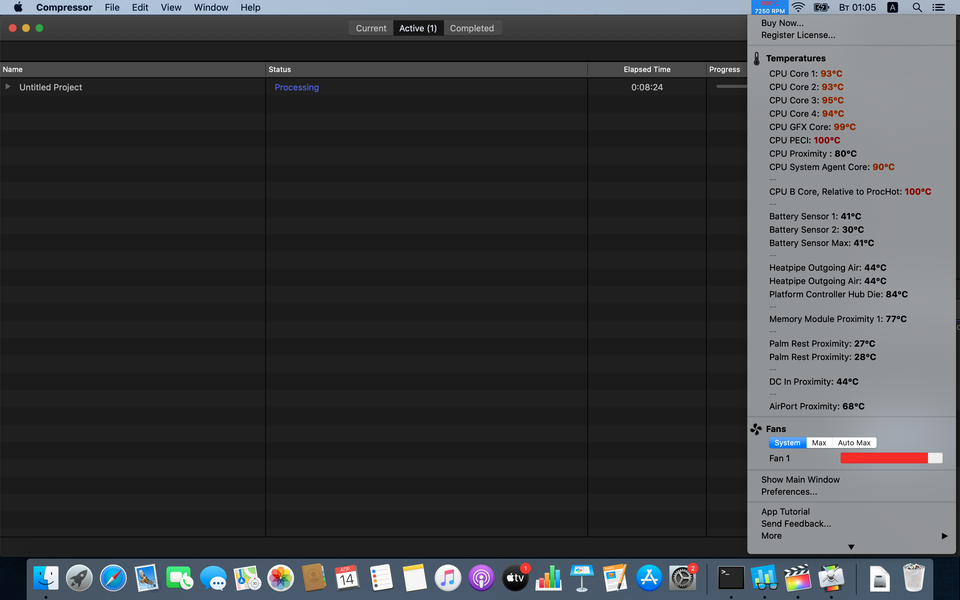Open Reminders from the dock
The height and width of the screenshot is (600, 960).
tap(381, 577)
